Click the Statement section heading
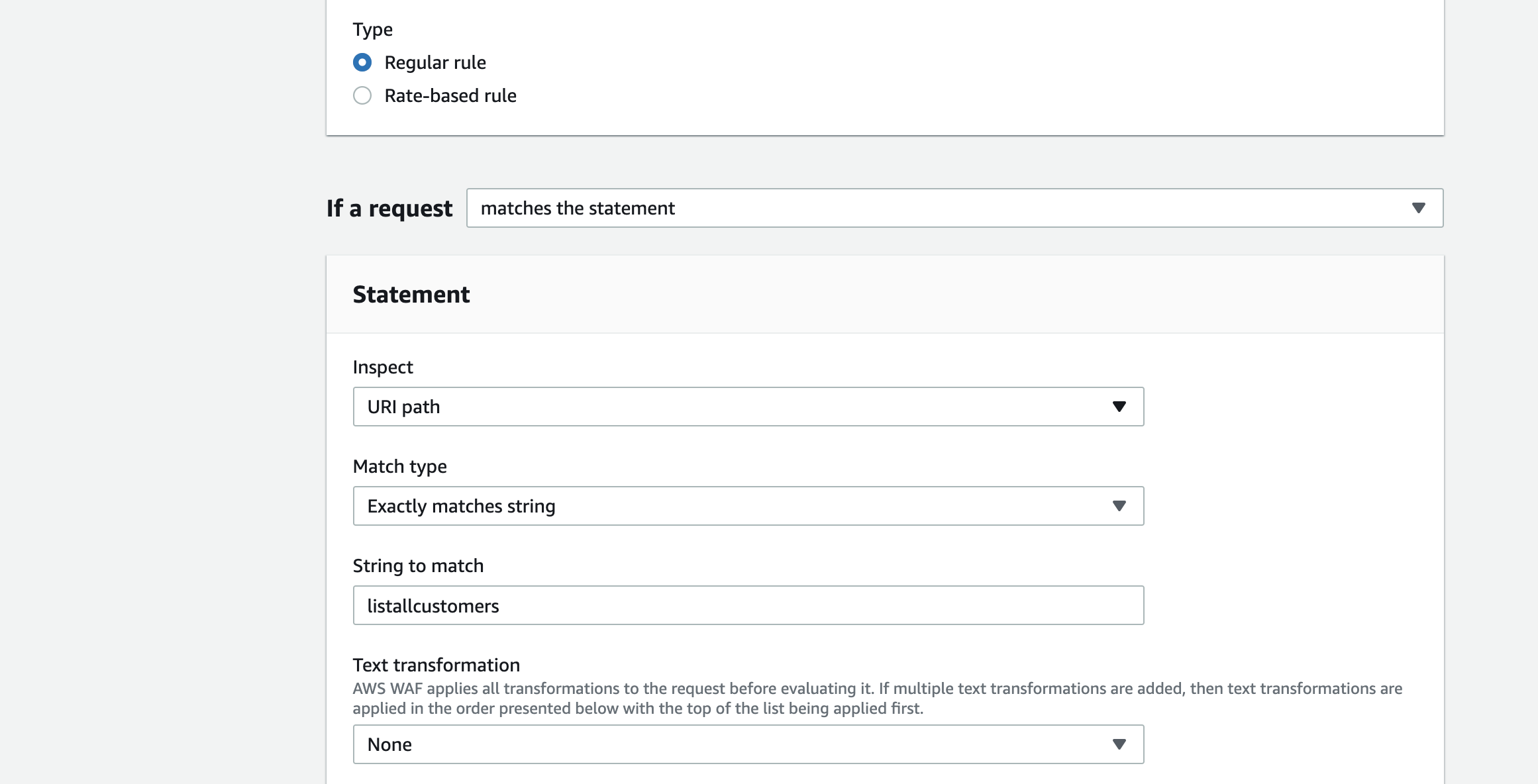 tap(411, 294)
